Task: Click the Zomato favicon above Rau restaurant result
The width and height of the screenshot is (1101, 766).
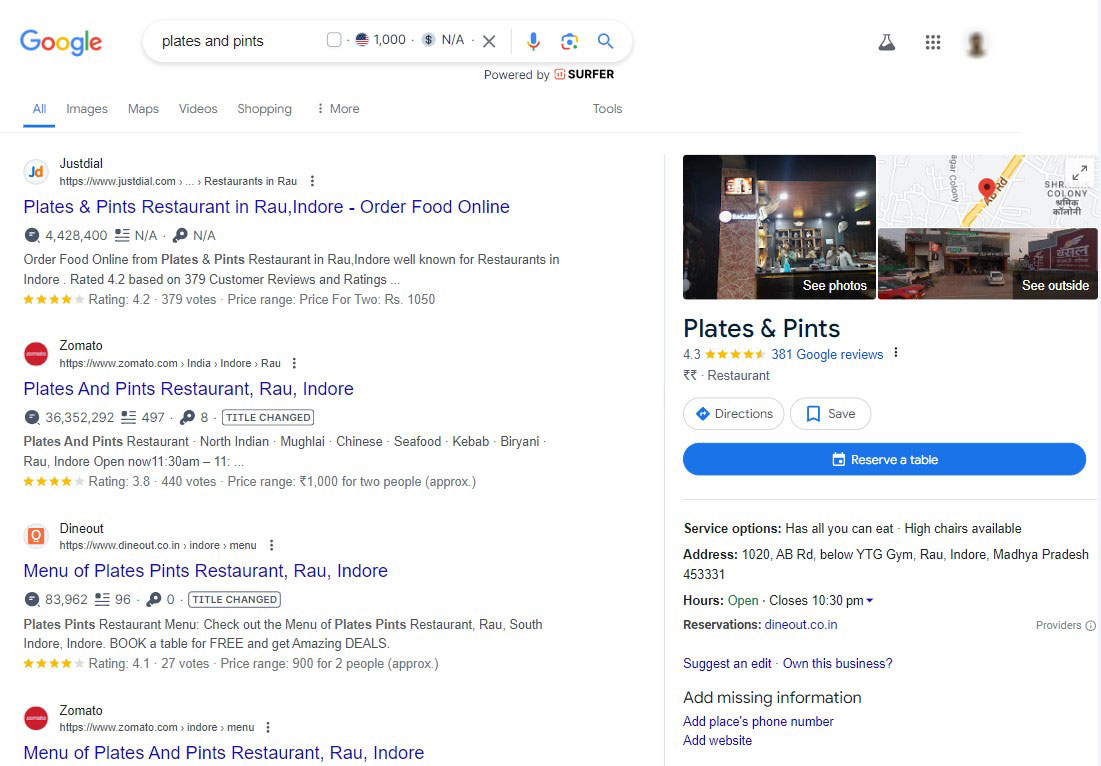Action: click(37, 354)
